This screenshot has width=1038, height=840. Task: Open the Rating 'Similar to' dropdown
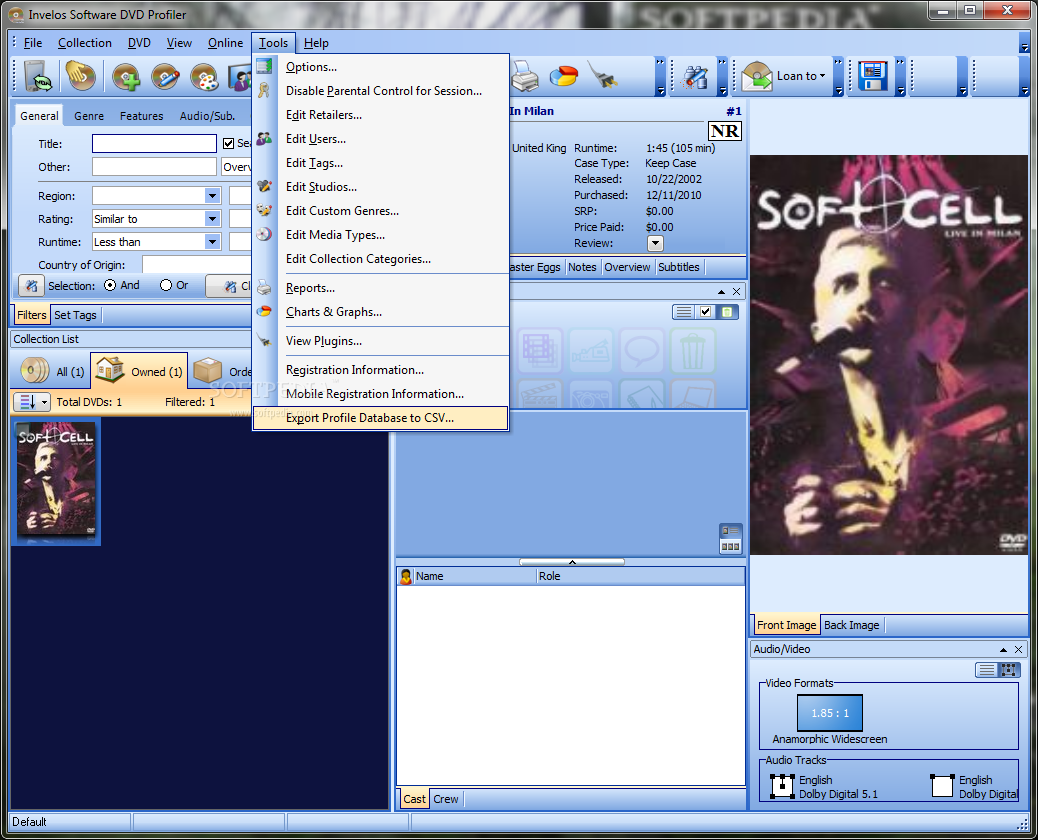pos(212,219)
